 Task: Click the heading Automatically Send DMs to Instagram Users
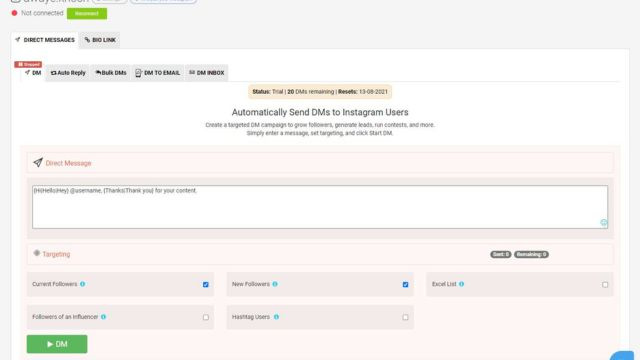pos(320,112)
